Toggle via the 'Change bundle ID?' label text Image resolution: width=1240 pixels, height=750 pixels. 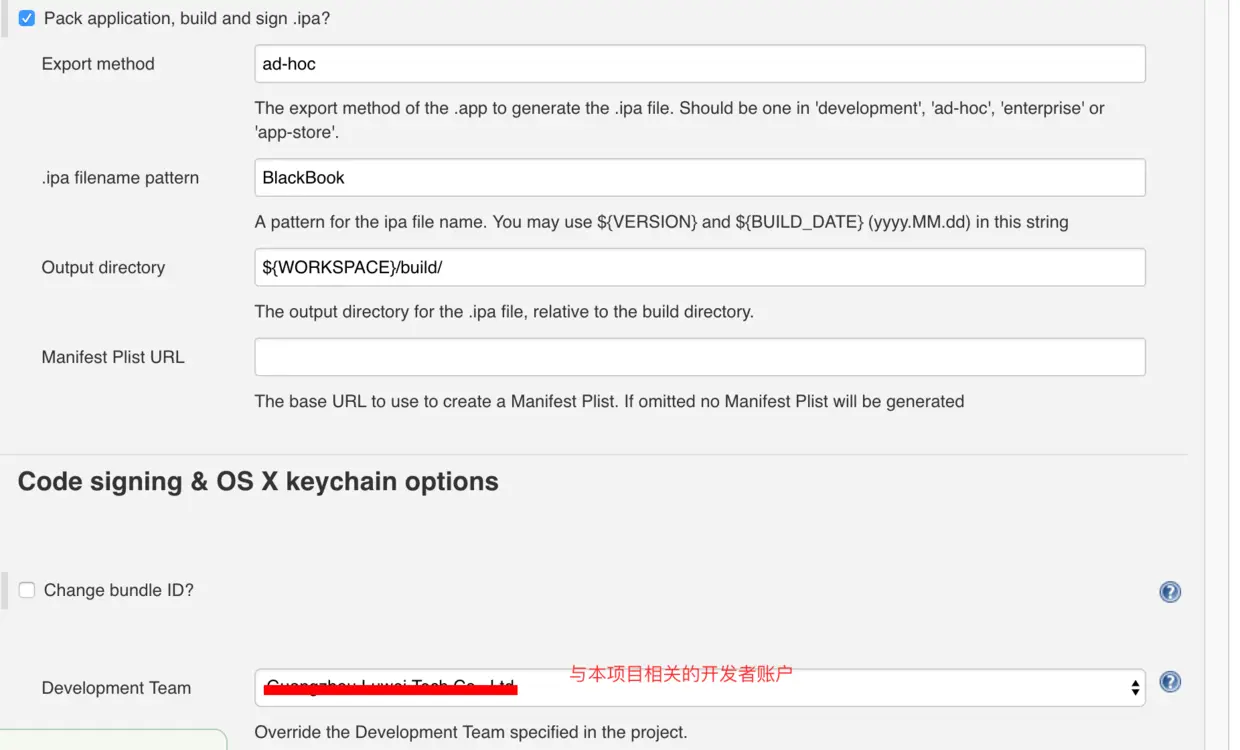click(119, 590)
